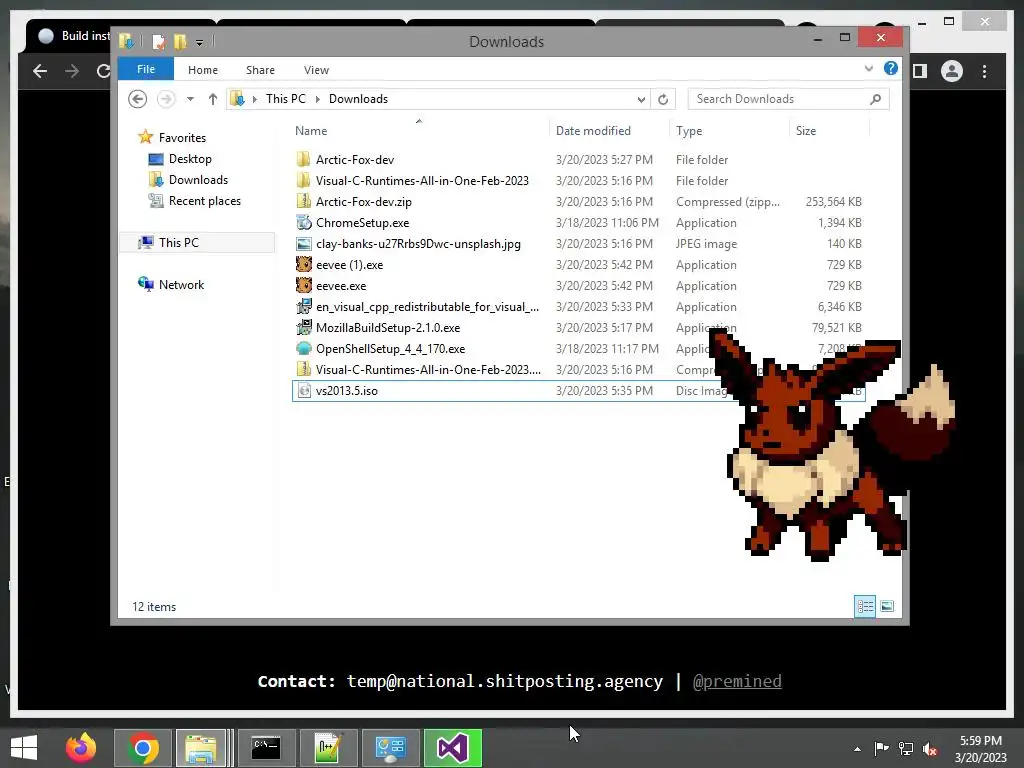
Task: Switch to Large icons view layout
Action: pos(887,607)
